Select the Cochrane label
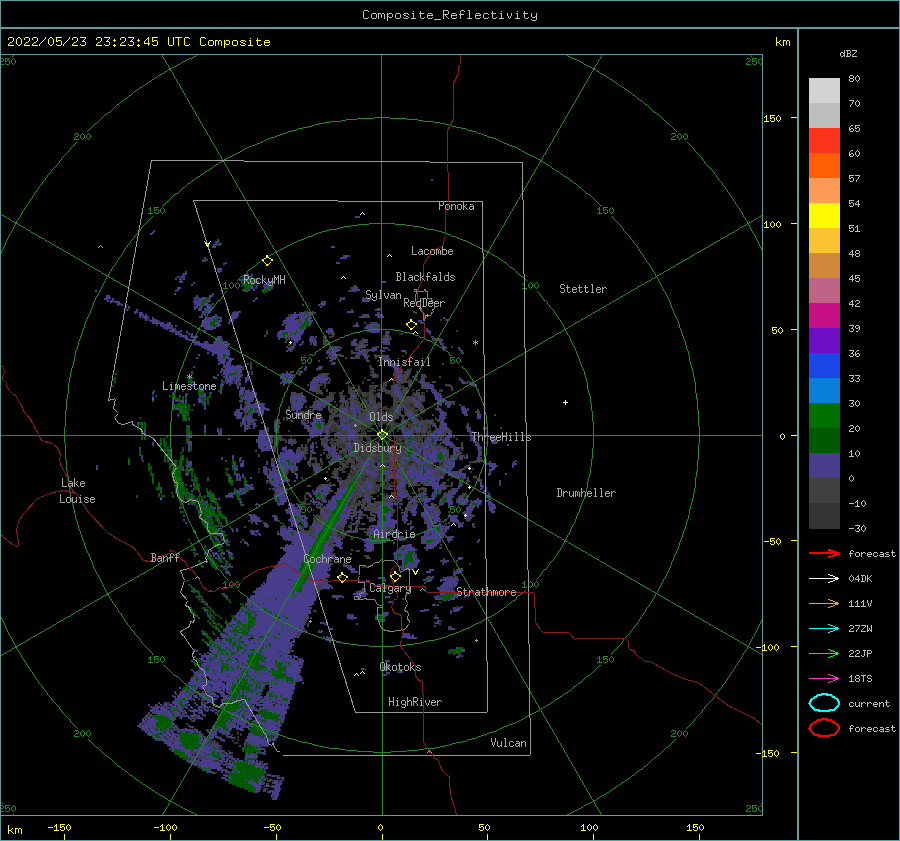The height and width of the screenshot is (841, 900). click(x=327, y=559)
